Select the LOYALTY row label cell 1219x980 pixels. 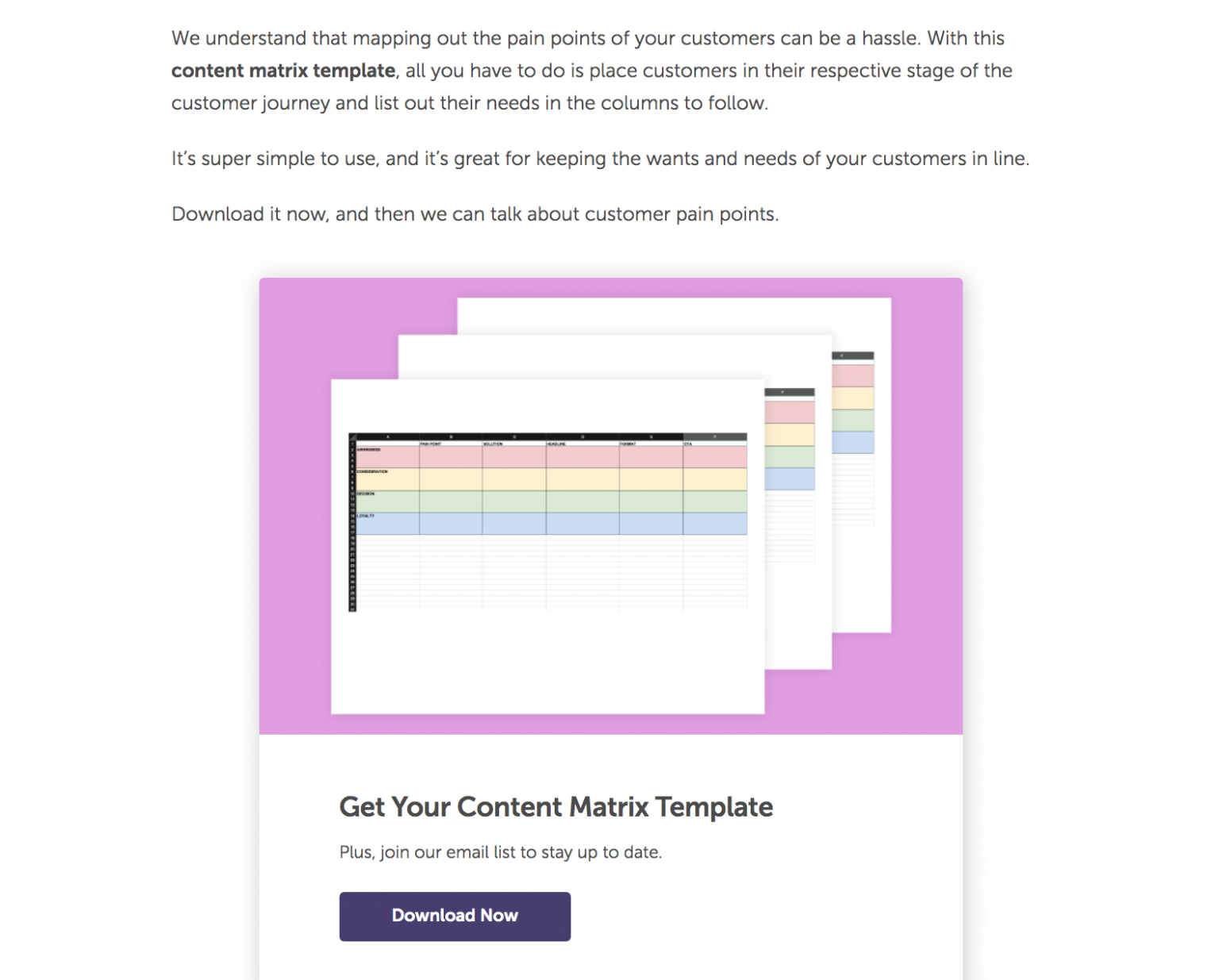click(363, 516)
